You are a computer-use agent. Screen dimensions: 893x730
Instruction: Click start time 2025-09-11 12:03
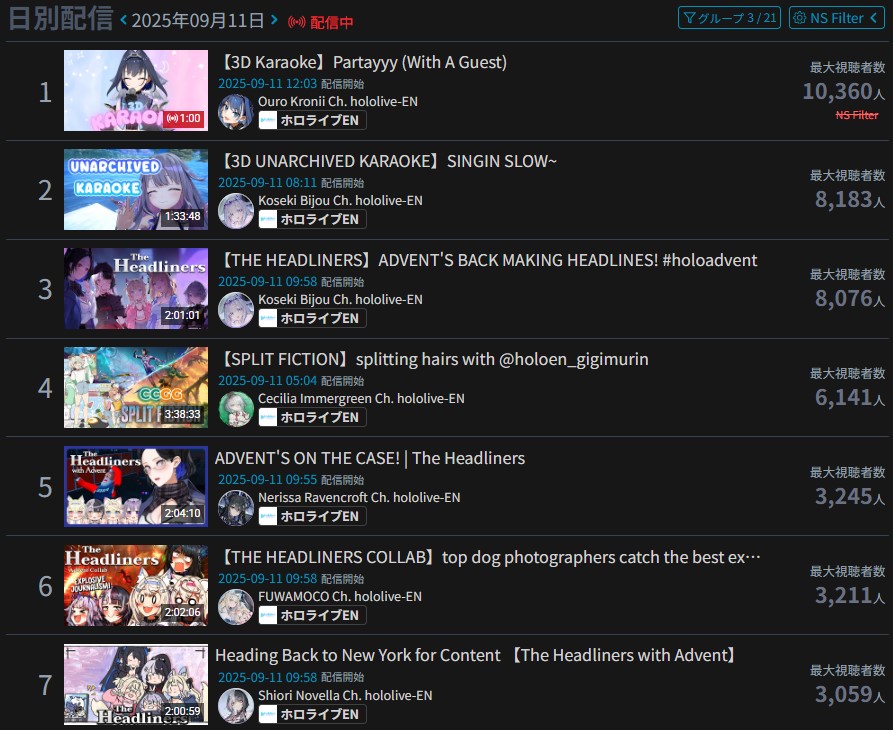267,84
